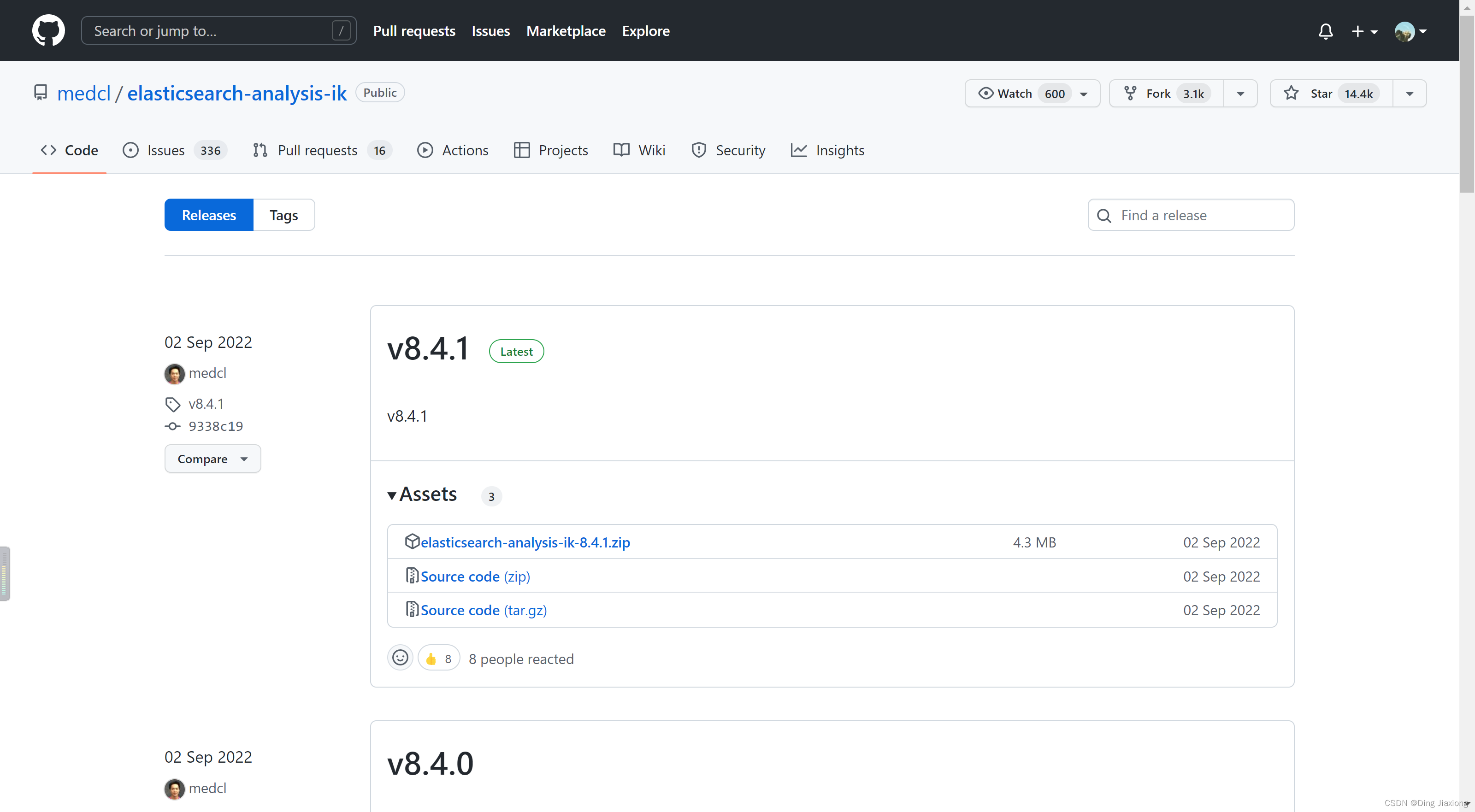Open the v8.4.1 release title
This screenshot has height=812, width=1475.
[428, 349]
